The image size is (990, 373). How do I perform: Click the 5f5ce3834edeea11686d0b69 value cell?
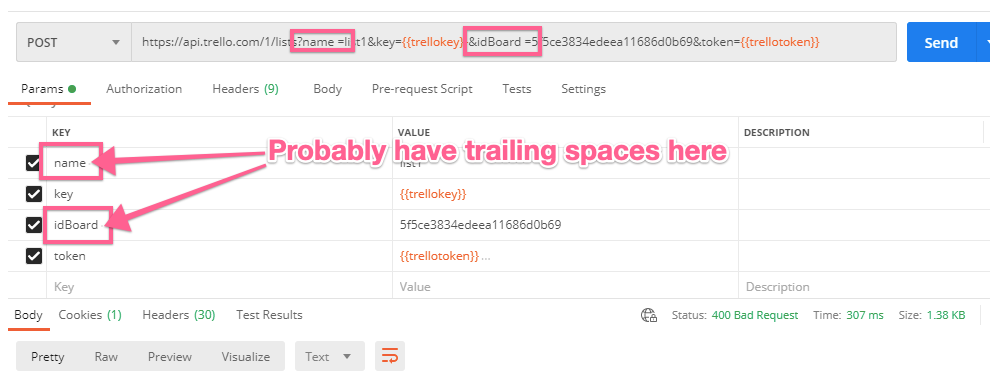(x=565, y=225)
